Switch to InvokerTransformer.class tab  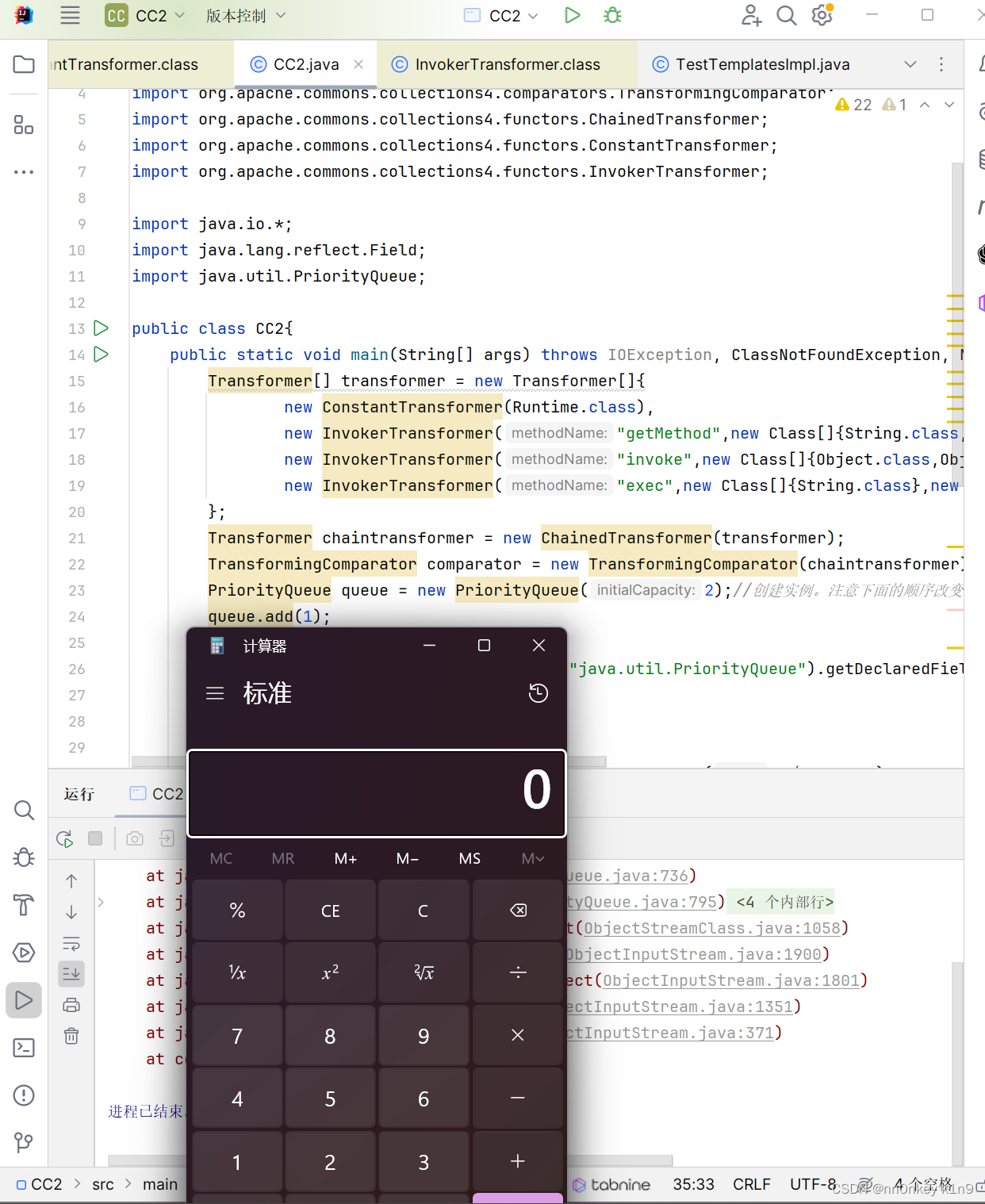tap(508, 64)
